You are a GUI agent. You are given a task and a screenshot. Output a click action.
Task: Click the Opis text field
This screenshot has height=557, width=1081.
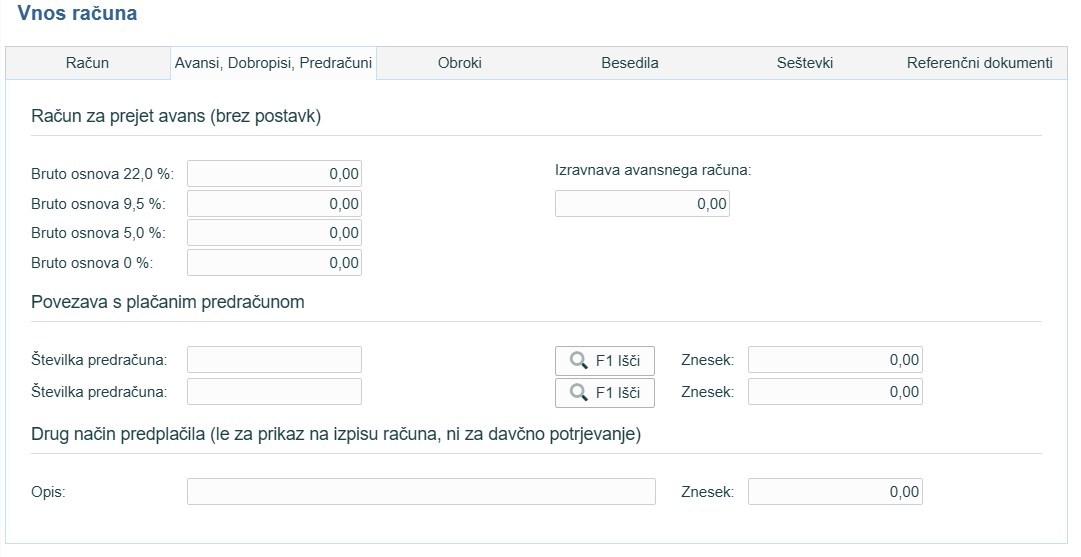pos(421,492)
